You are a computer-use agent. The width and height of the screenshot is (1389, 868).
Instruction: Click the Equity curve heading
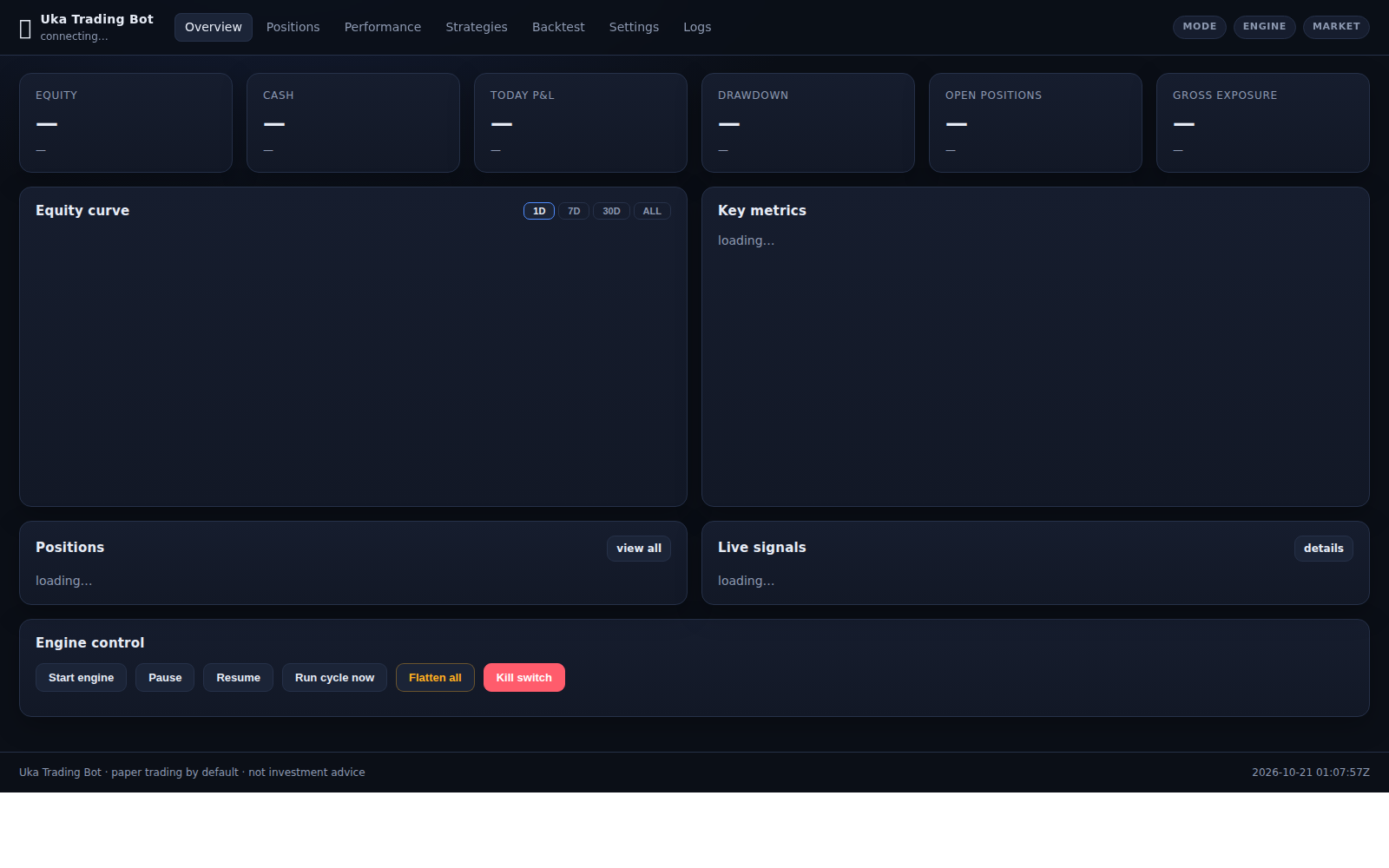[x=82, y=211]
